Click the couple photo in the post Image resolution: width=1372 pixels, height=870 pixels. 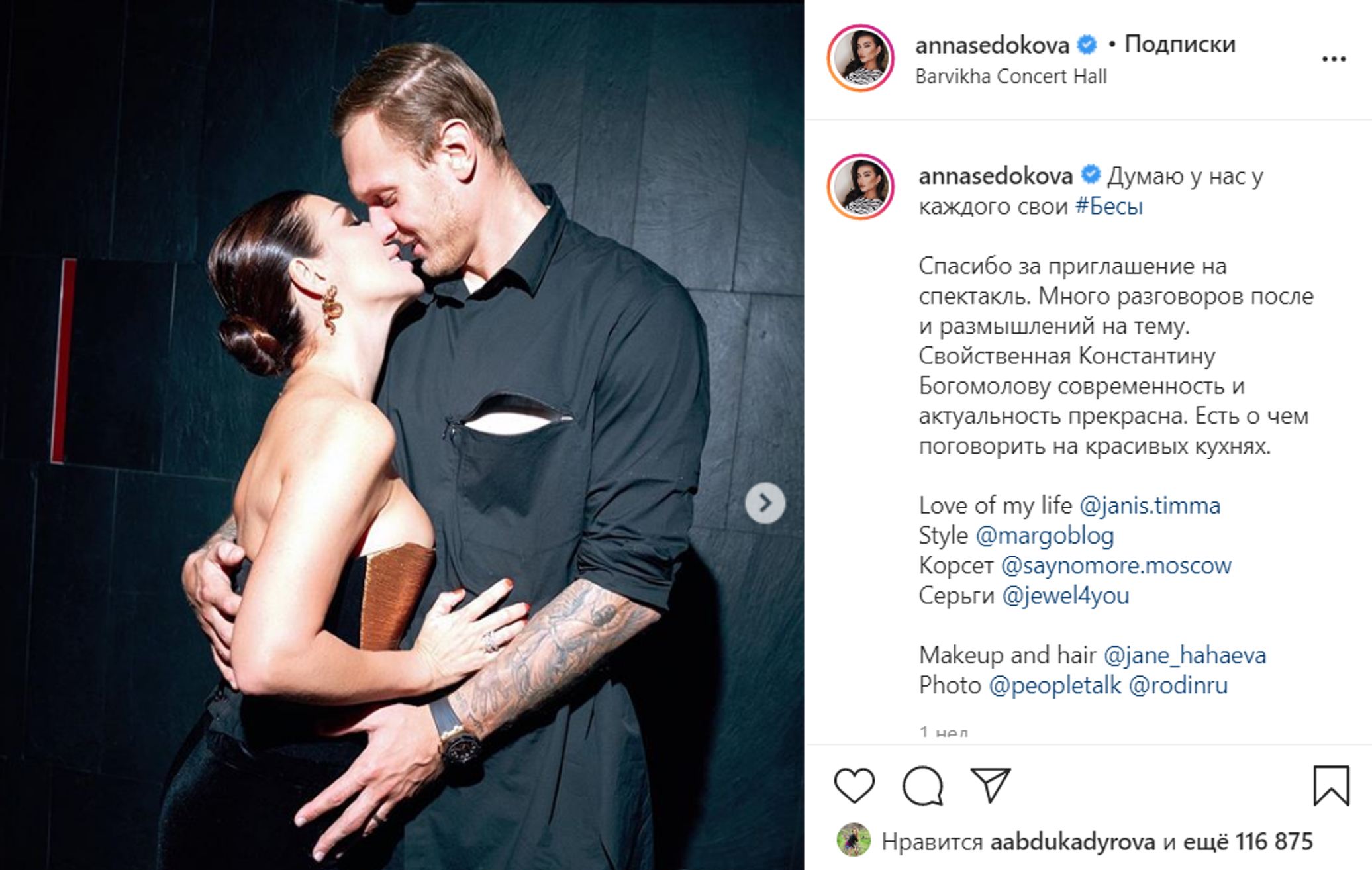tap(402, 435)
